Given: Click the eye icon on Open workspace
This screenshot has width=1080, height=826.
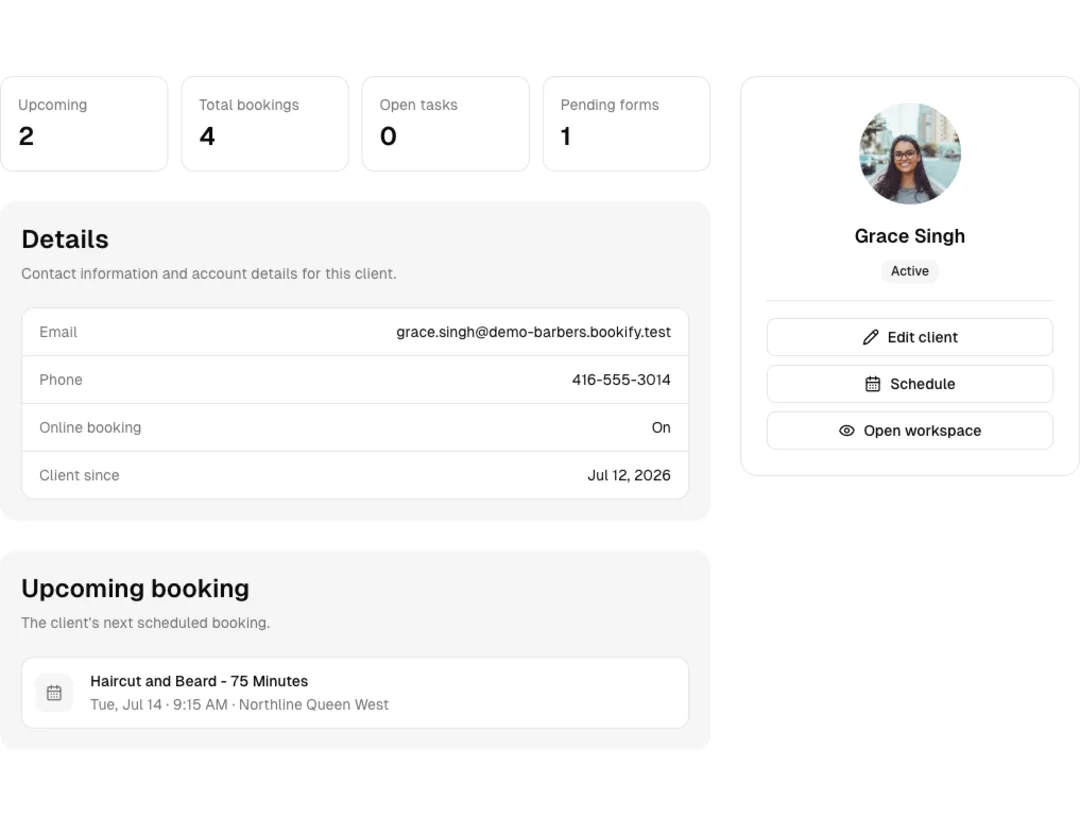Looking at the screenshot, I should coord(847,431).
